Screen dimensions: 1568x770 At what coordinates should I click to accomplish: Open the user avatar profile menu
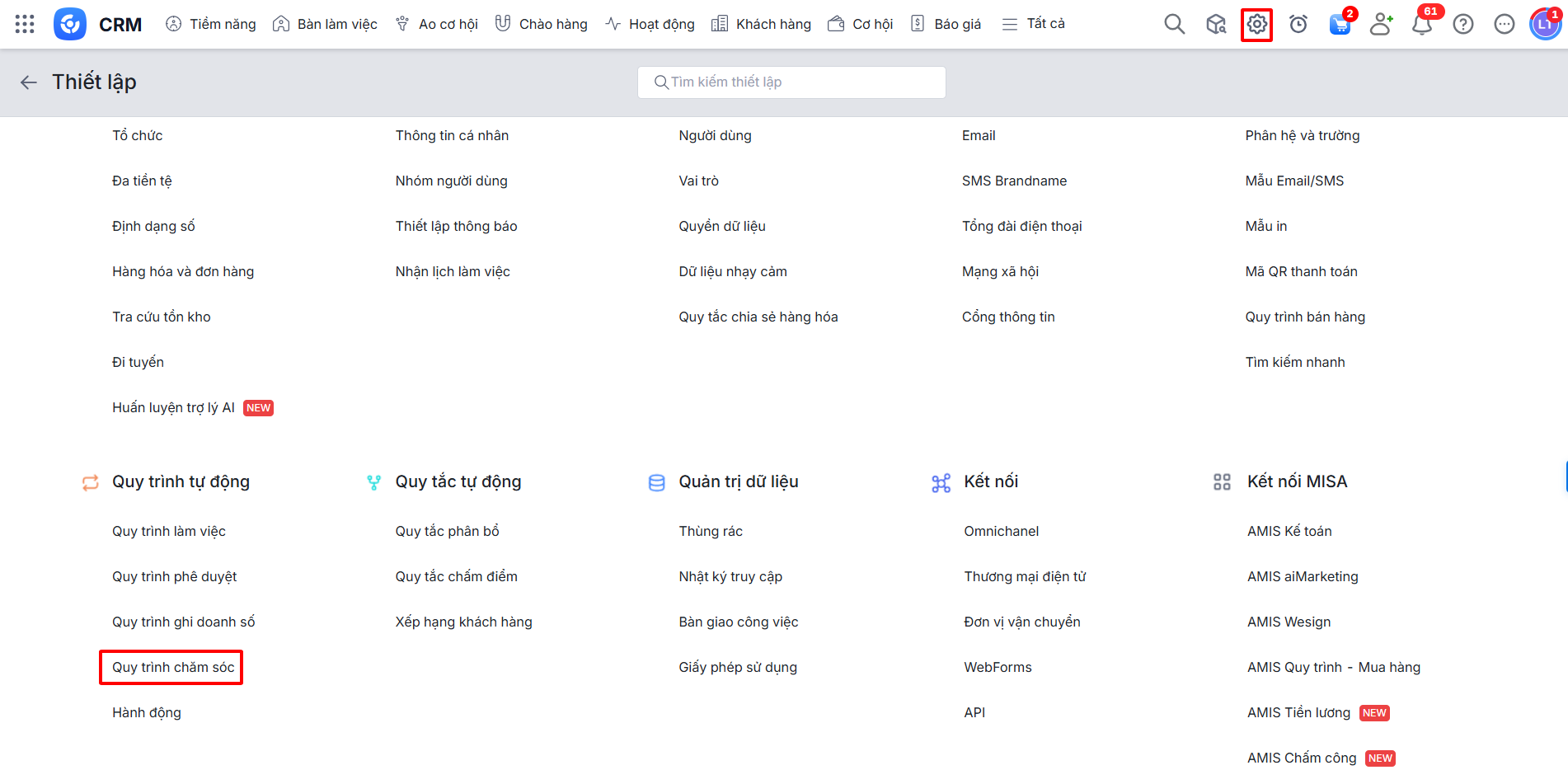tap(1544, 25)
